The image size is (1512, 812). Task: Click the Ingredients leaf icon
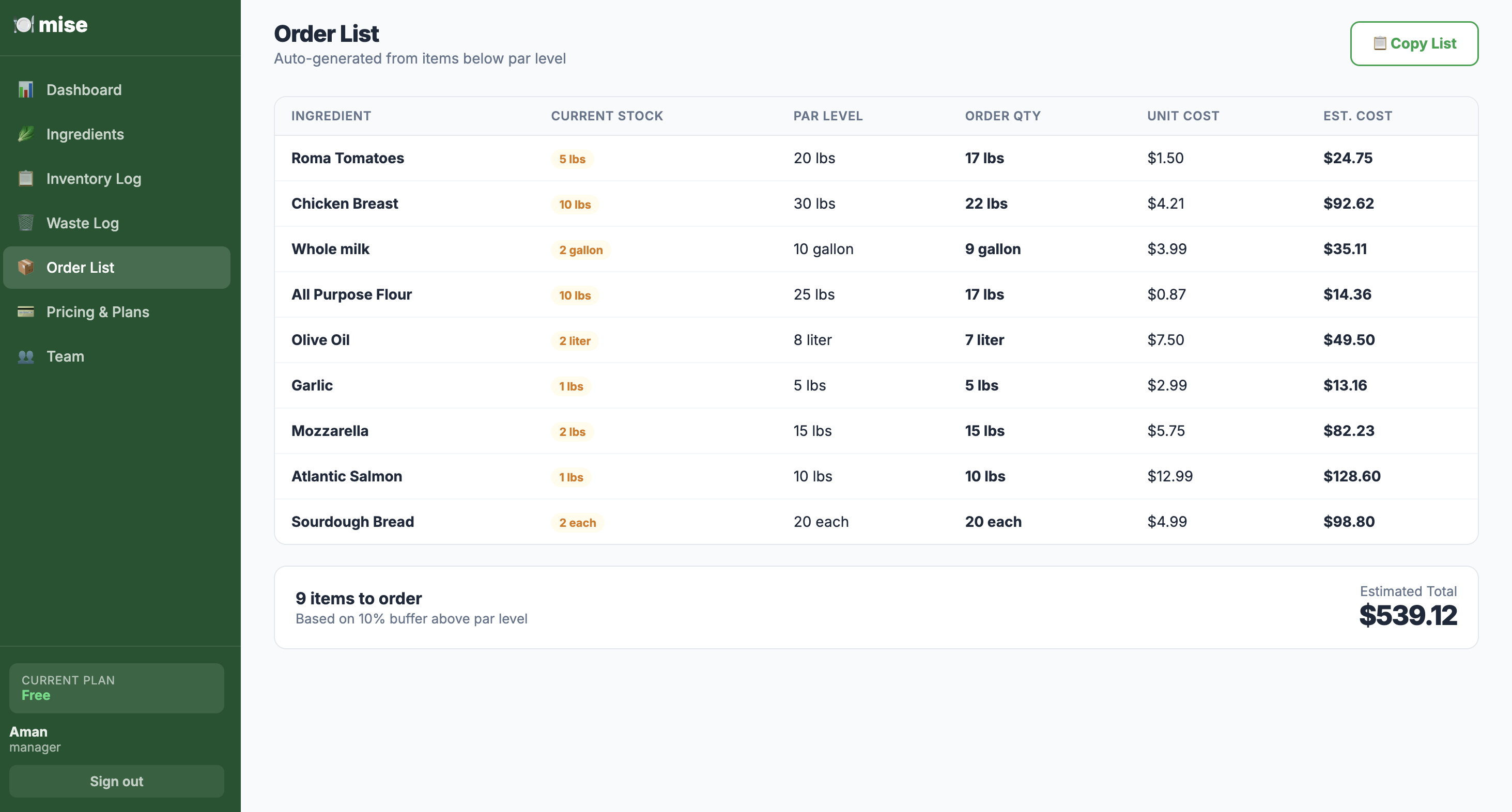[x=25, y=134]
